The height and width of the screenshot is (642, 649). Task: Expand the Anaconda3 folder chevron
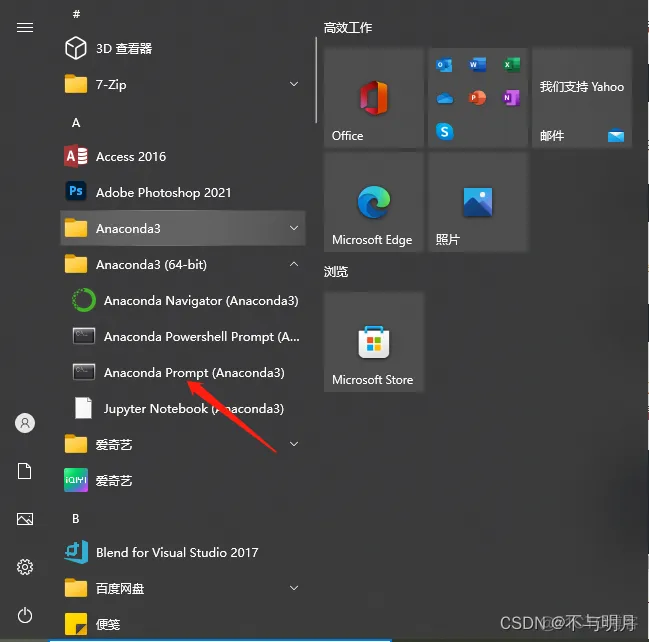pyautogui.click(x=294, y=228)
